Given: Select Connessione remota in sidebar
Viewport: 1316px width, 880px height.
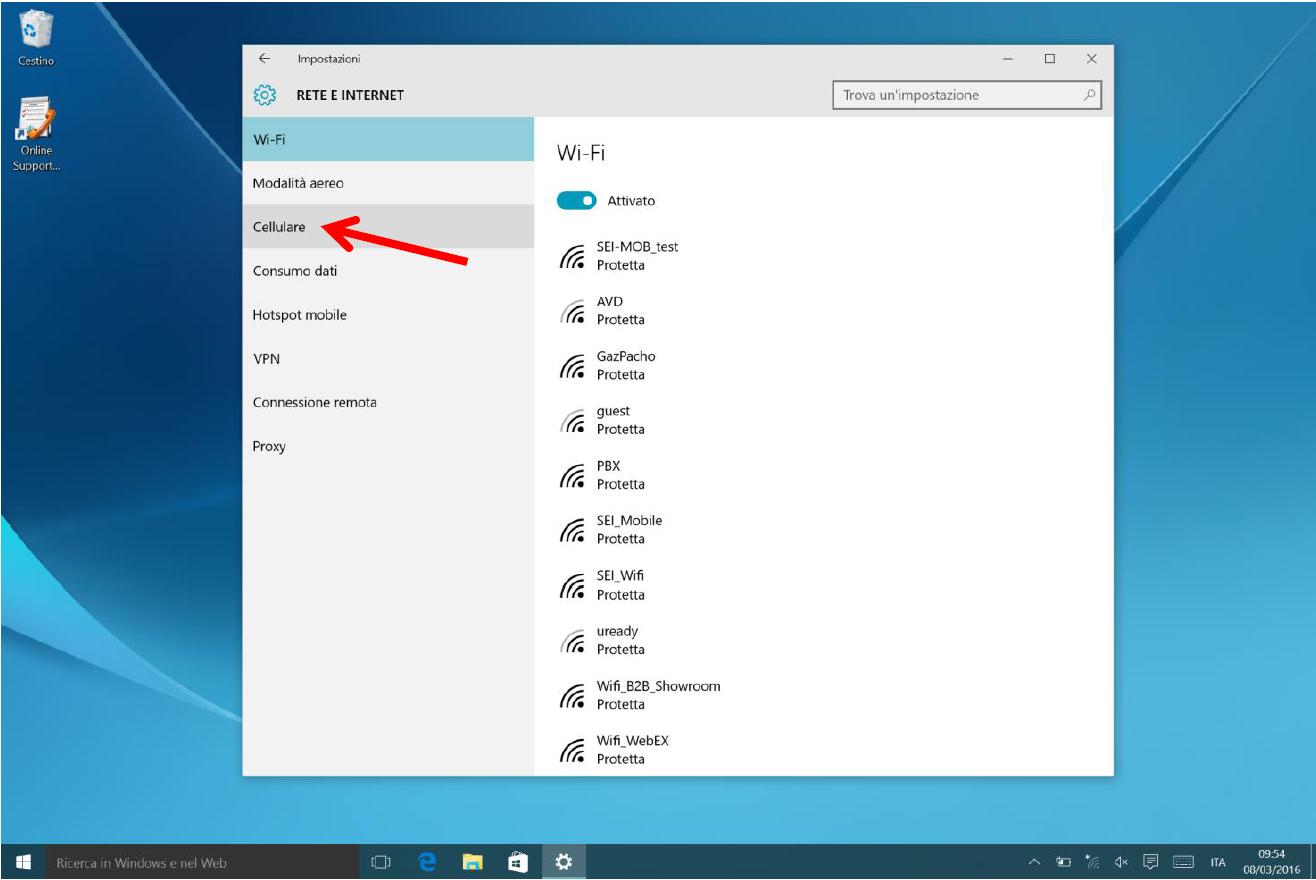Looking at the screenshot, I should (x=389, y=402).
